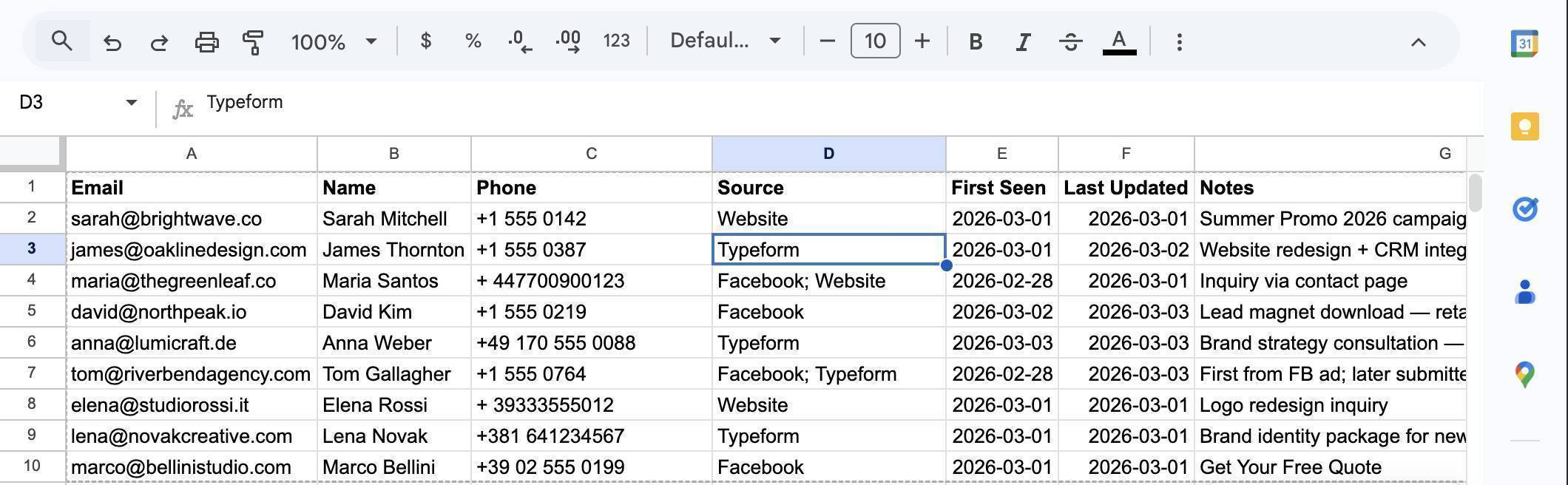The width and height of the screenshot is (1568, 485).
Task: Click the Redo arrow icon
Action: click(159, 42)
